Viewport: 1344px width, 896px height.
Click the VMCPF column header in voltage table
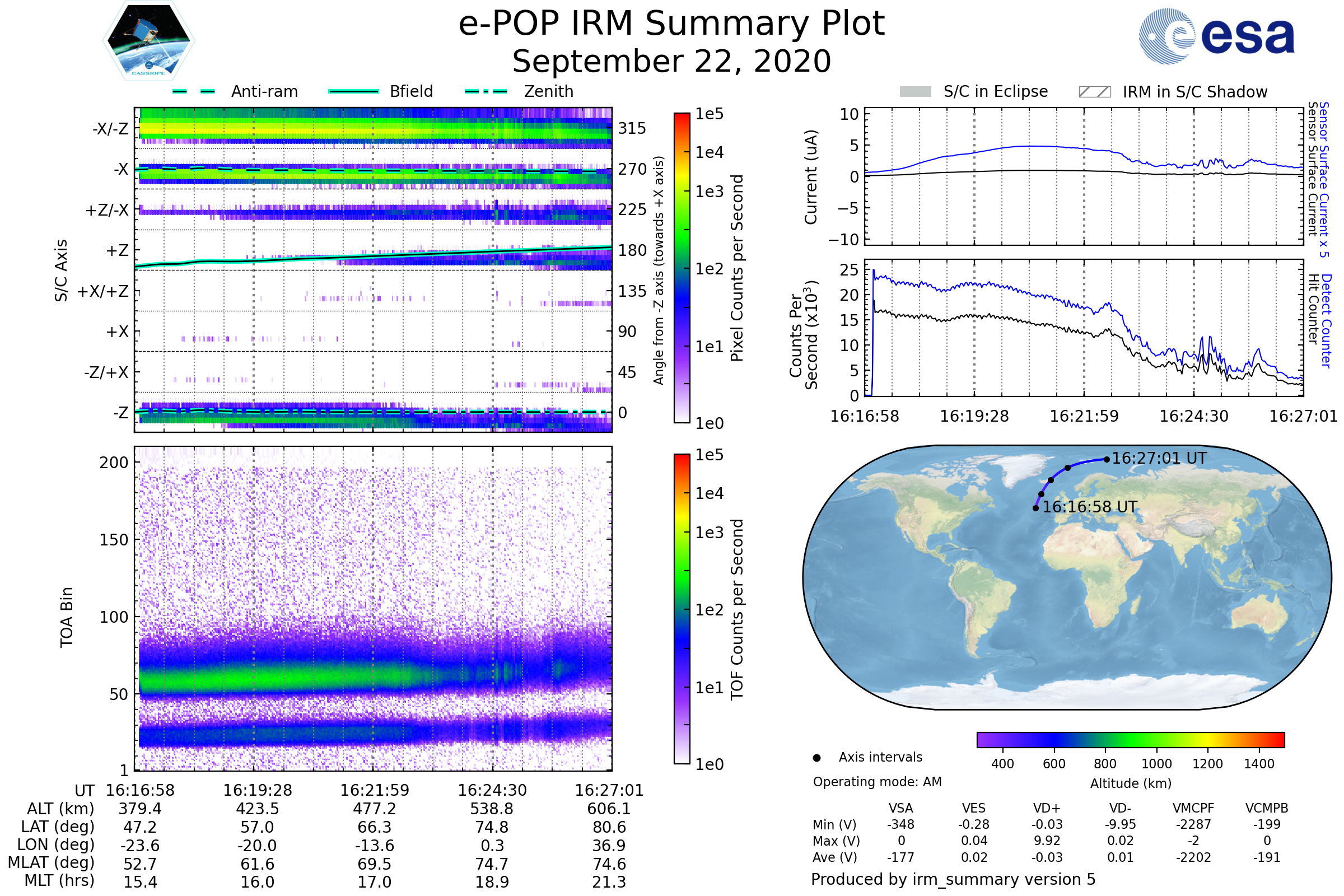1193,808
